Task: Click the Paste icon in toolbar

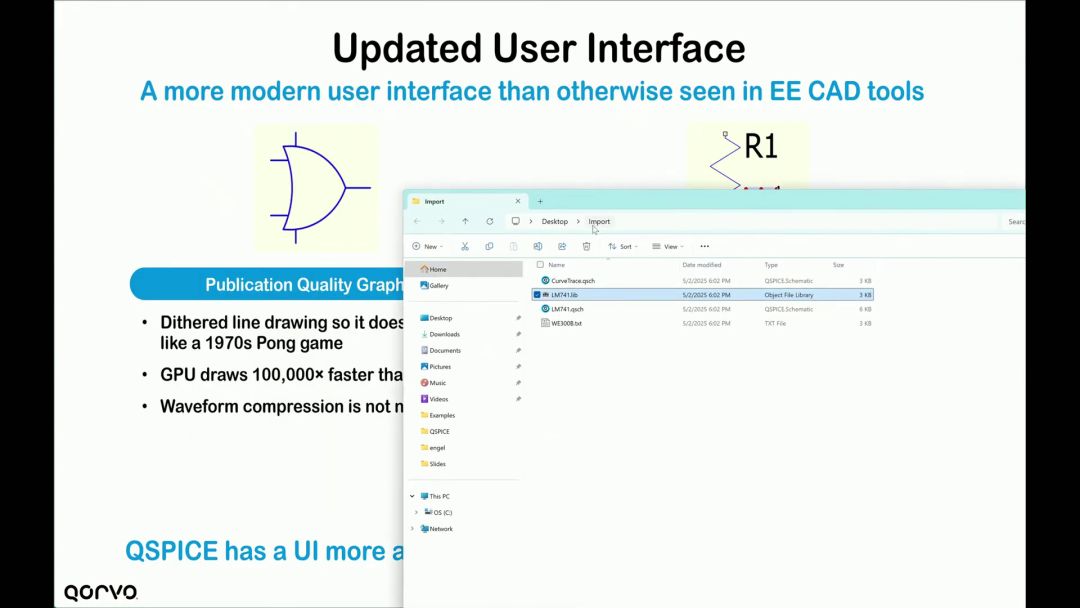Action: (514, 247)
